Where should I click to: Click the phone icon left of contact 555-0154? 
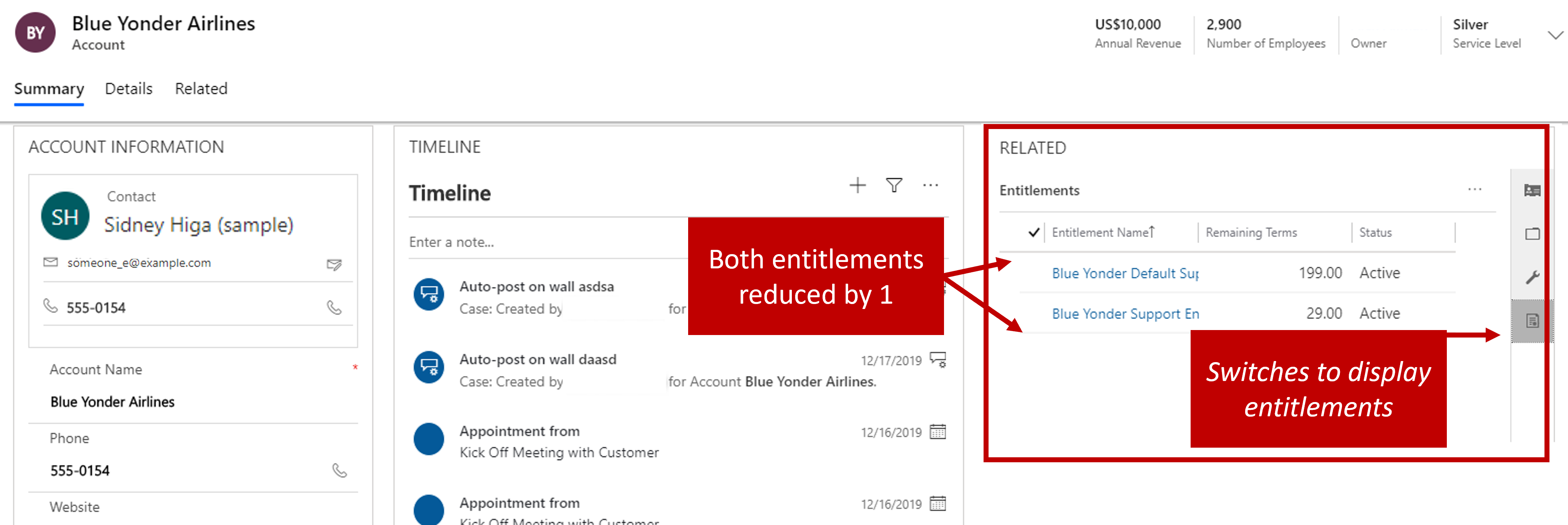point(51,306)
